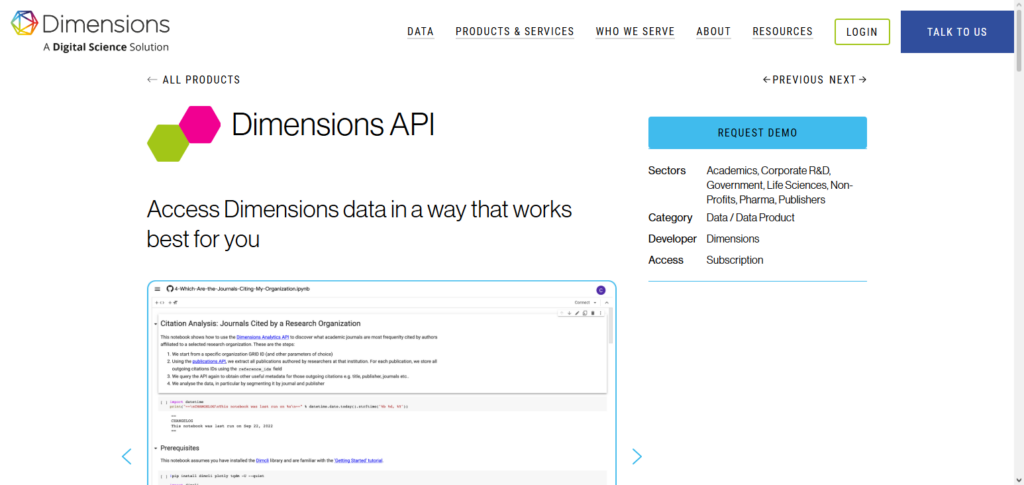Open the RESOURCES menu
This screenshot has width=1024, height=485.
click(782, 31)
